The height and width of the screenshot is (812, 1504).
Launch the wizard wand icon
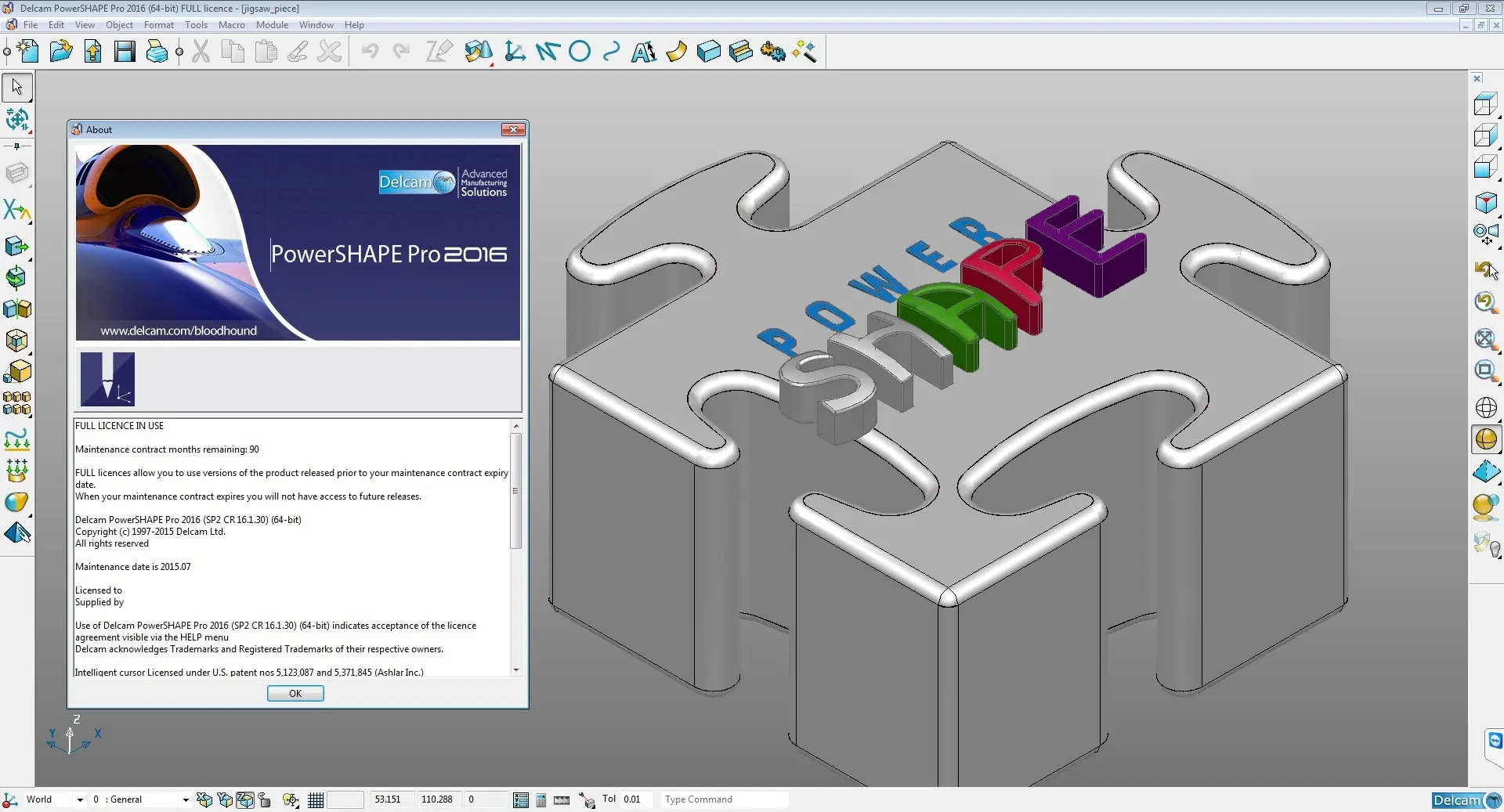click(x=804, y=52)
